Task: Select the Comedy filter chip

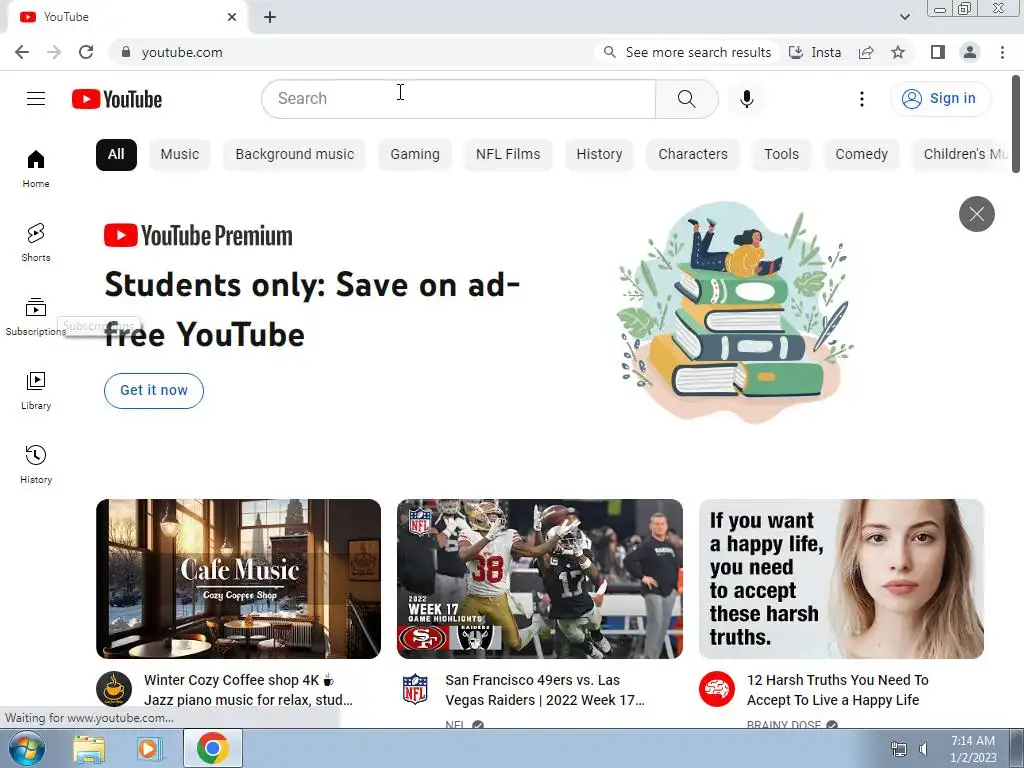Action: point(861,155)
